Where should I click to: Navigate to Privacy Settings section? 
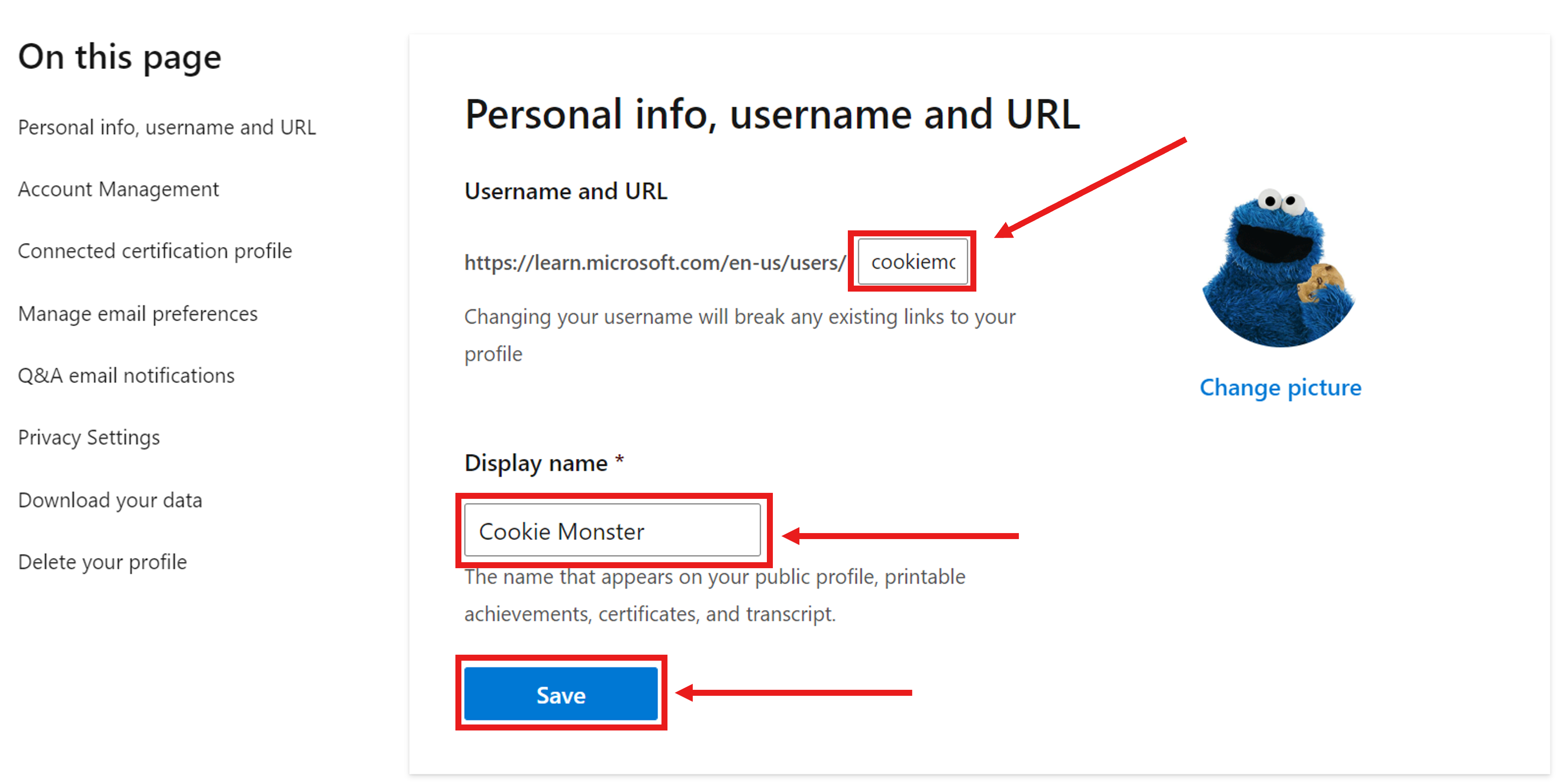tap(90, 437)
